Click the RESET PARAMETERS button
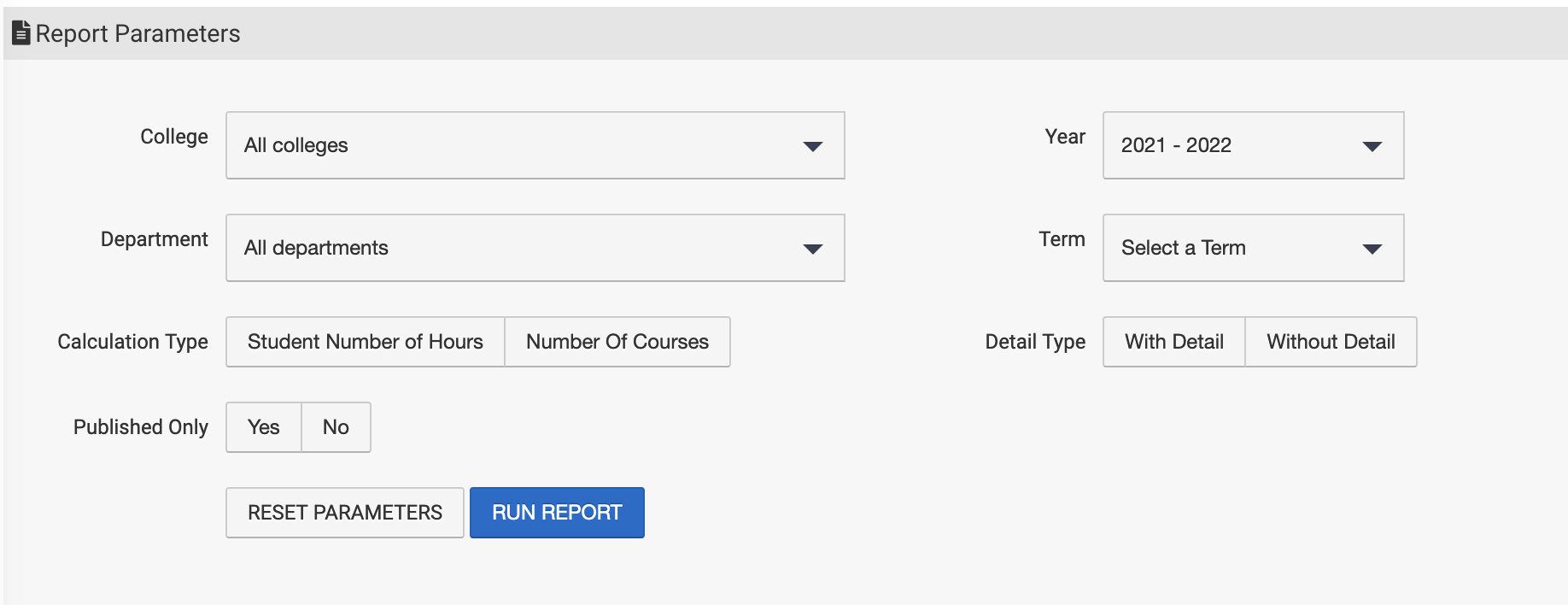This screenshot has width=1568, height=605. coord(345,513)
